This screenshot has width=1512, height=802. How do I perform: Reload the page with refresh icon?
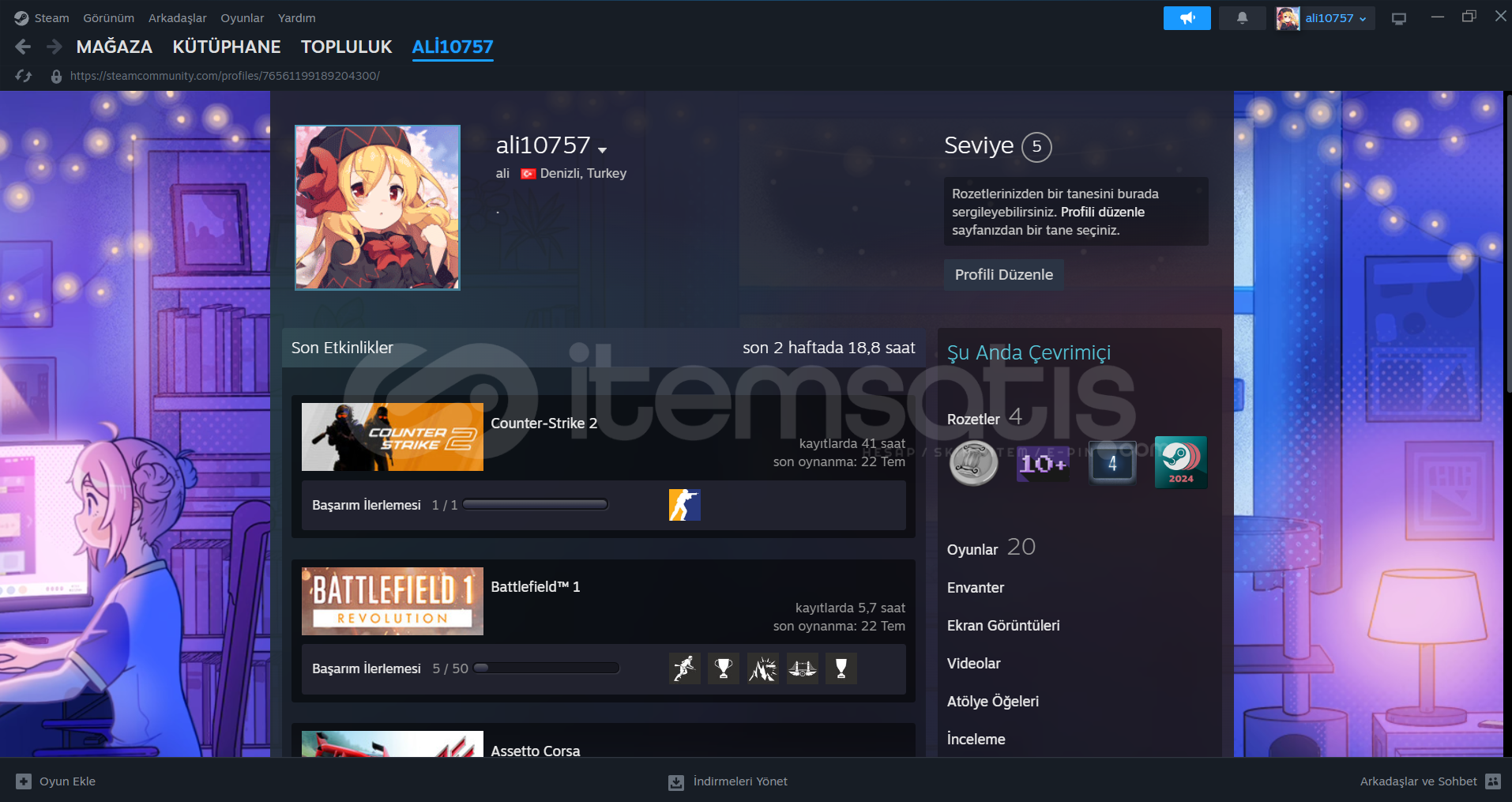pyautogui.click(x=24, y=76)
